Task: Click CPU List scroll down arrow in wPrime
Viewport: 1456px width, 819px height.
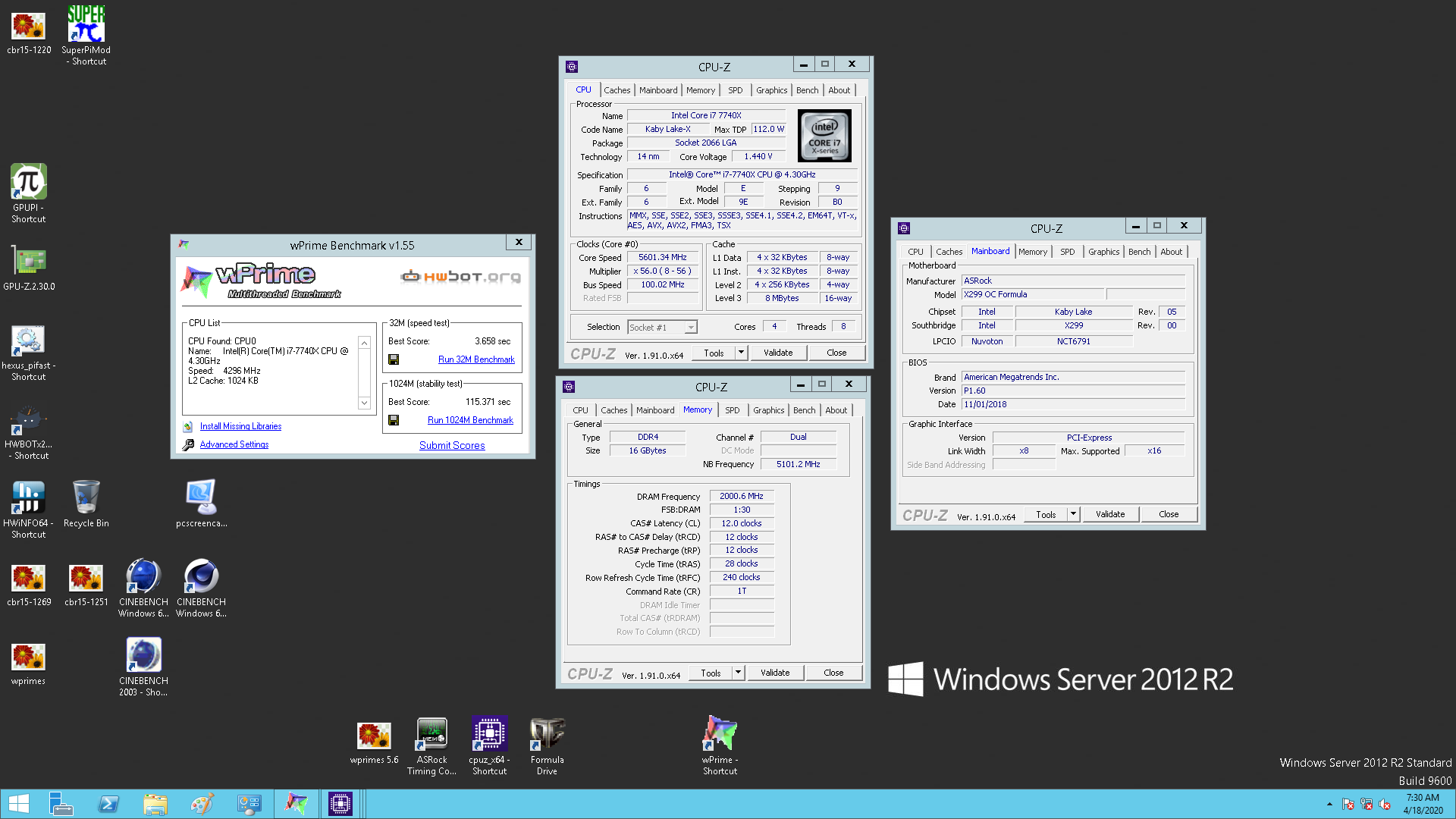Action: coord(365,403)
